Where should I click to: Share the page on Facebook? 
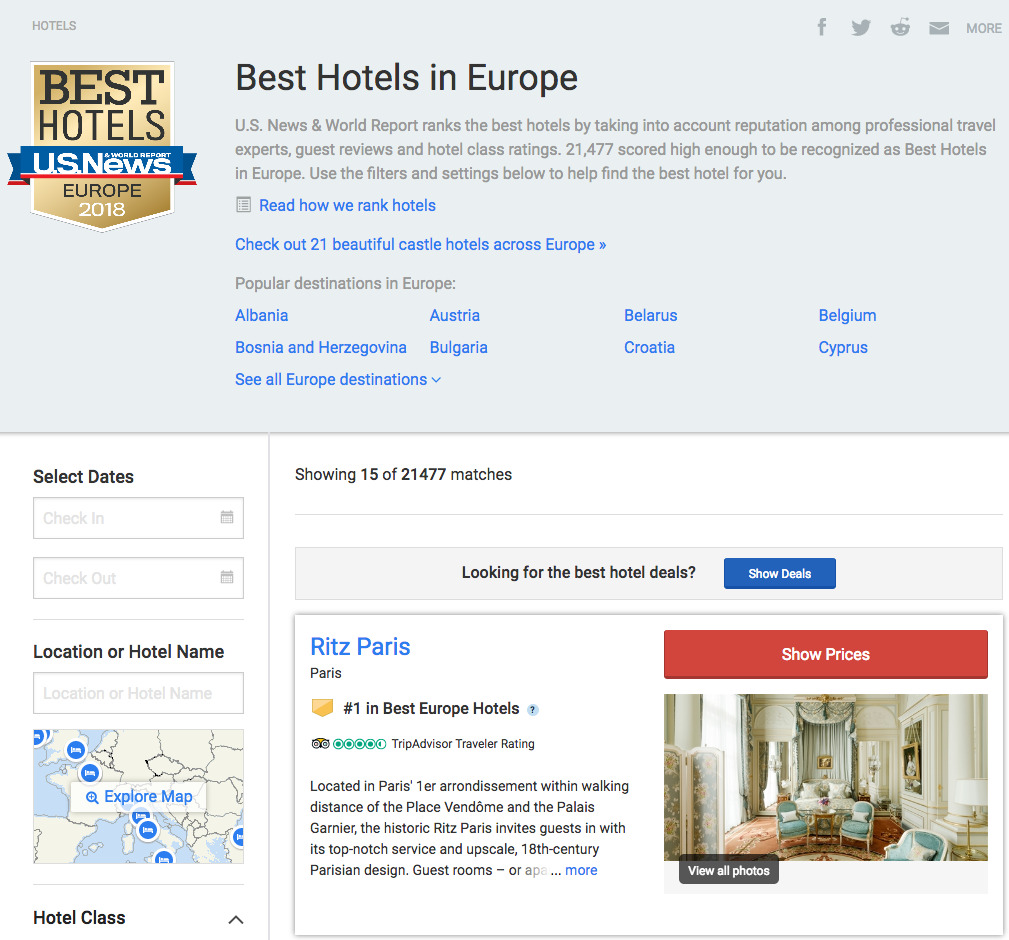point(822,27)
